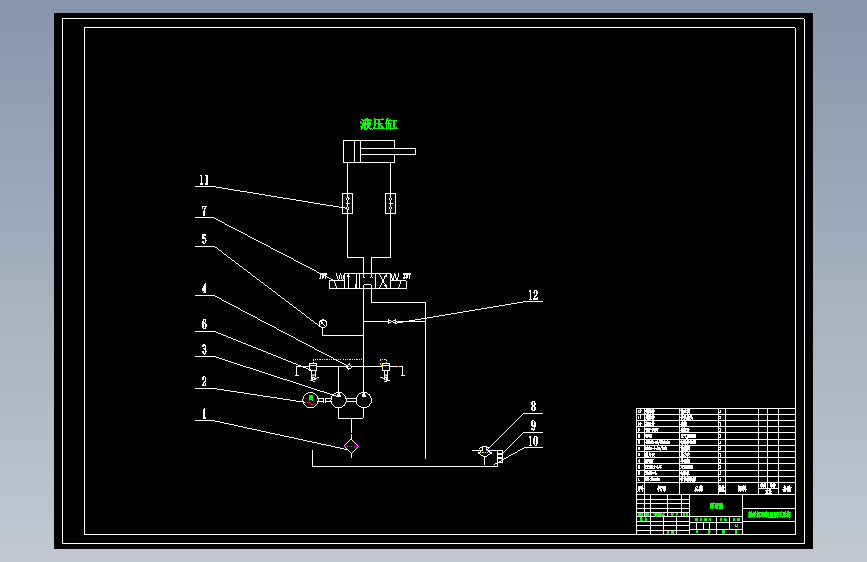This screenshot has height=562, width=867.
Task: Select the throttle valve on the rod-side line
Action: click(x=390, y=203)
